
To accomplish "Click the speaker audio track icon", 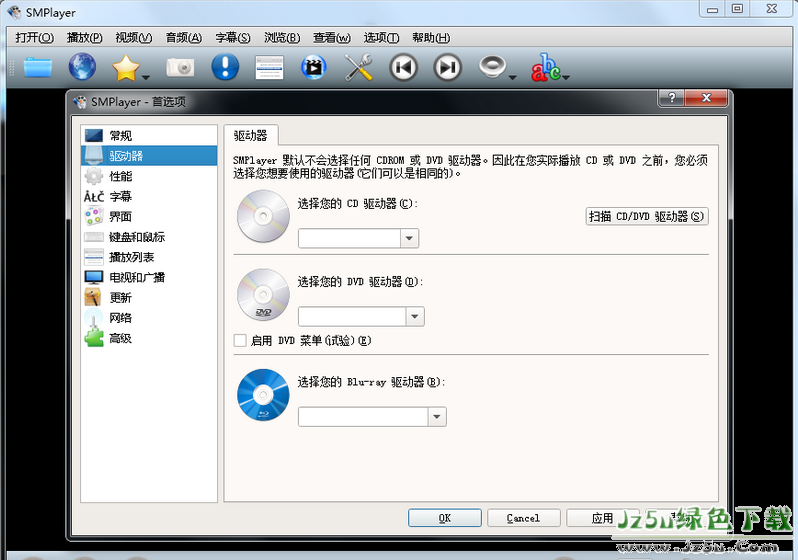I will click(x=492, y=67).
